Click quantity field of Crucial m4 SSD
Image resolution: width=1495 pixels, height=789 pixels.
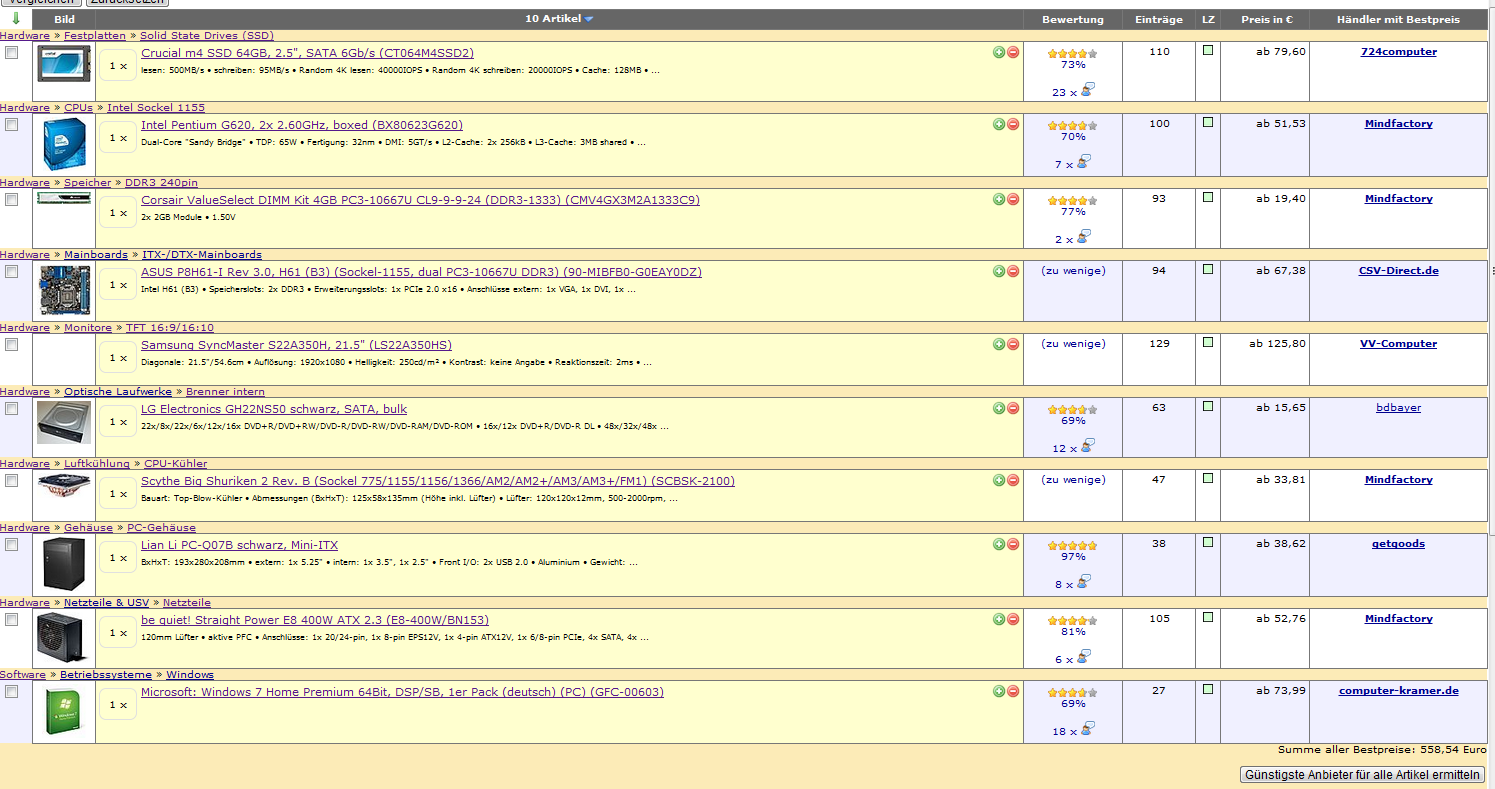(118, 66)
